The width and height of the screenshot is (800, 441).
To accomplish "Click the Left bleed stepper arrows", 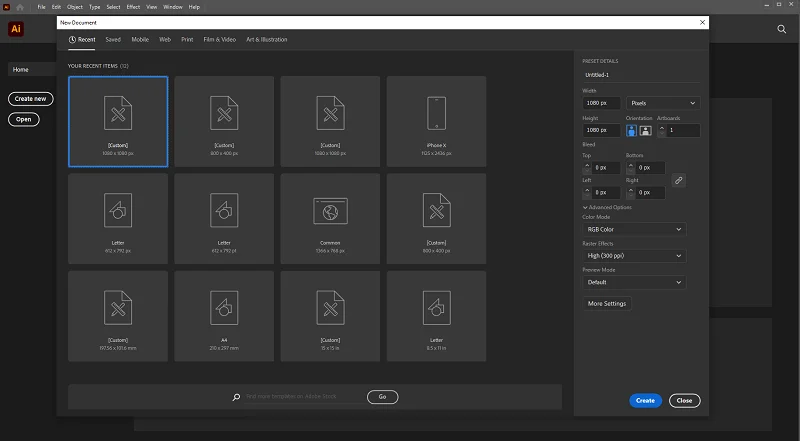I will point(587,192).
